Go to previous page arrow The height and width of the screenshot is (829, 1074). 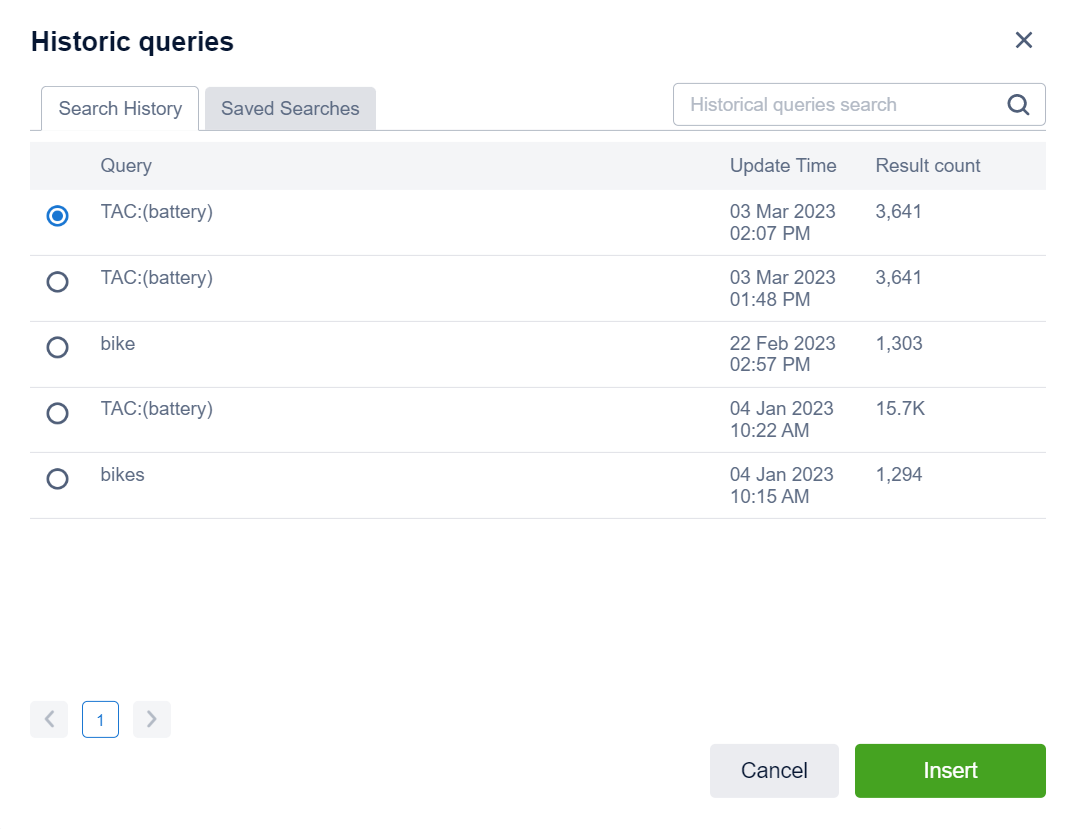[49, 719]
